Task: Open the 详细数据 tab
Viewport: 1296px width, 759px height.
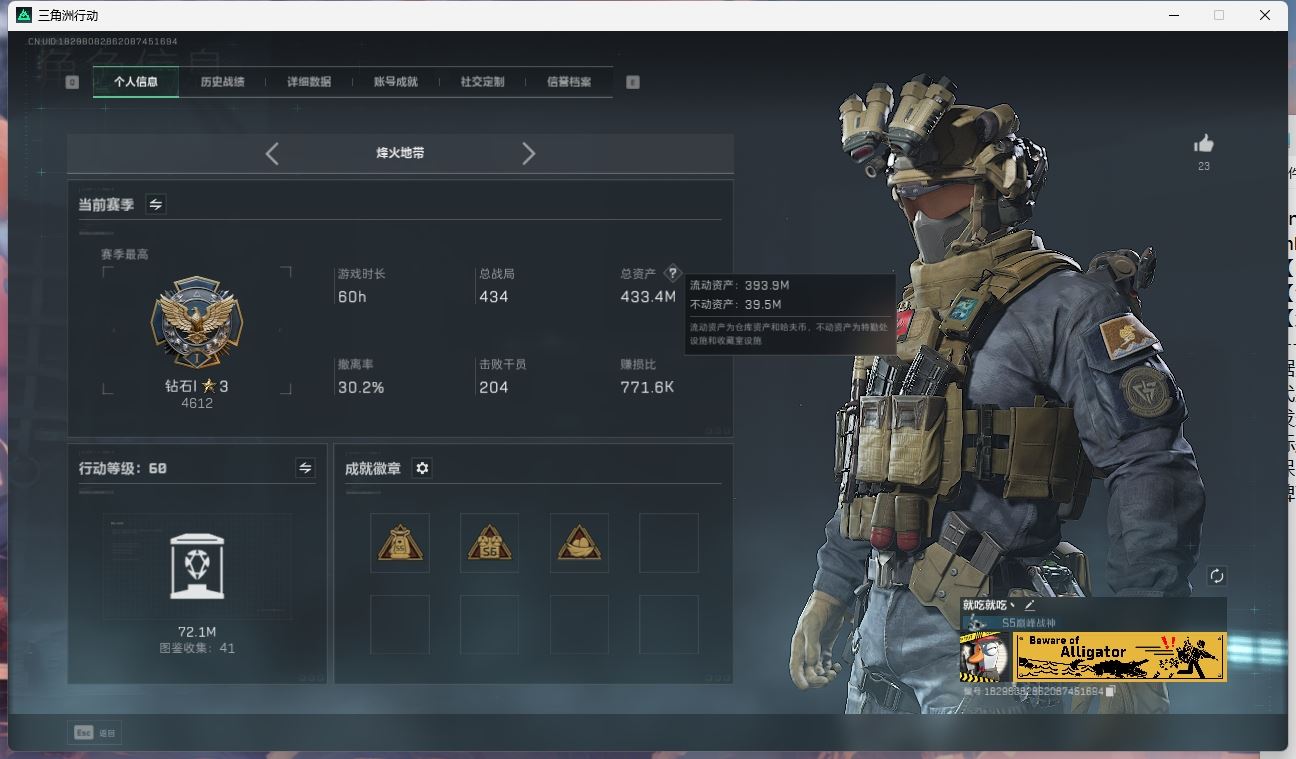Action: 309,82
